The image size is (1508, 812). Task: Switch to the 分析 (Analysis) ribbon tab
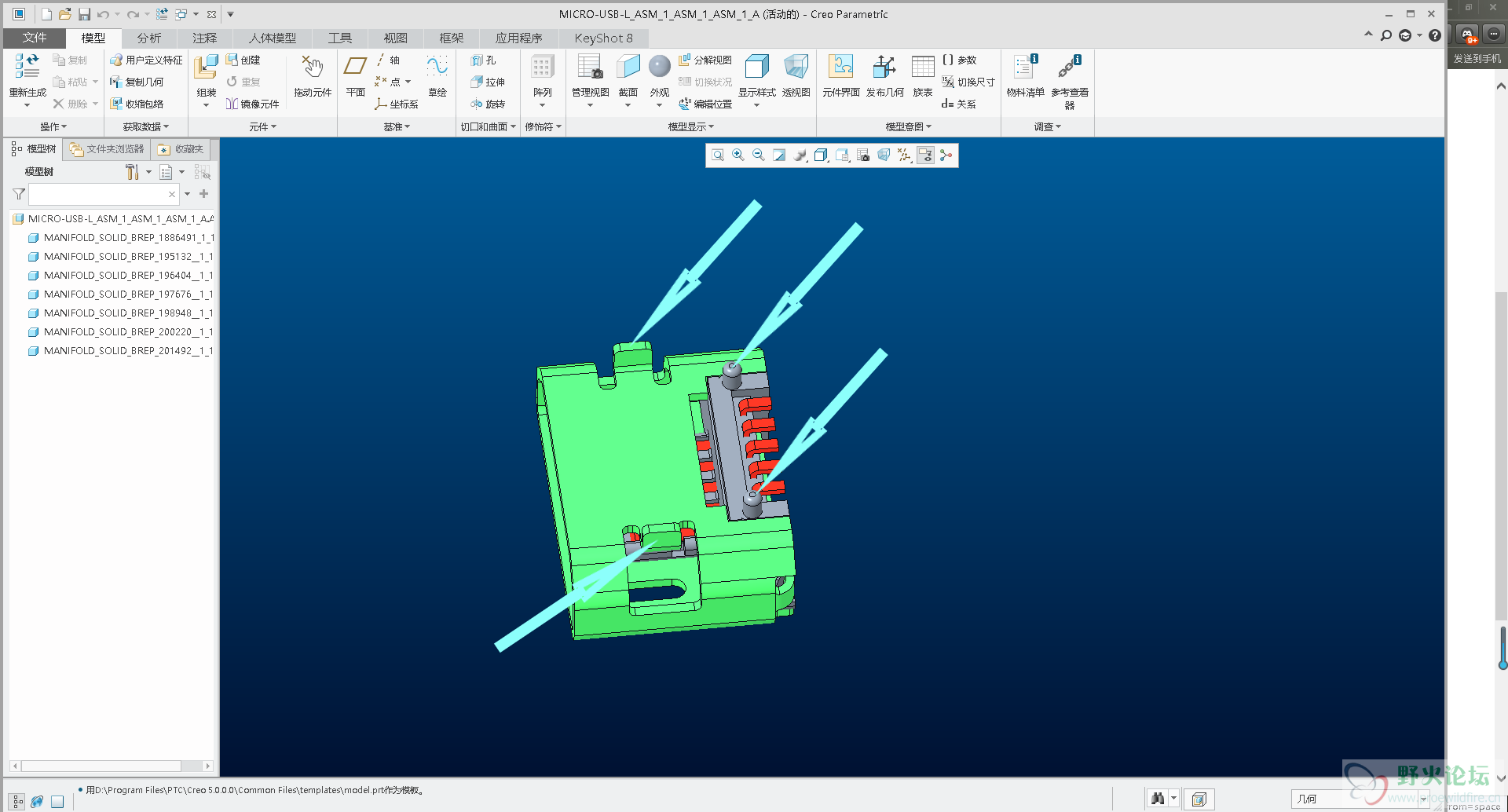tap(149, 38)
